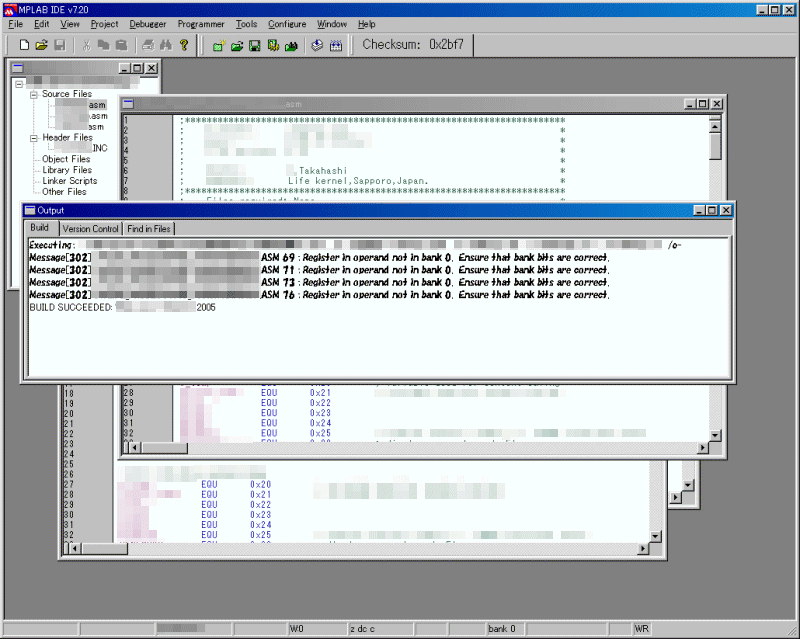The width and height of the screenshot is (800, 639).
Task: Click the Open Project green folder icon
Action: (x=237, y=45)
